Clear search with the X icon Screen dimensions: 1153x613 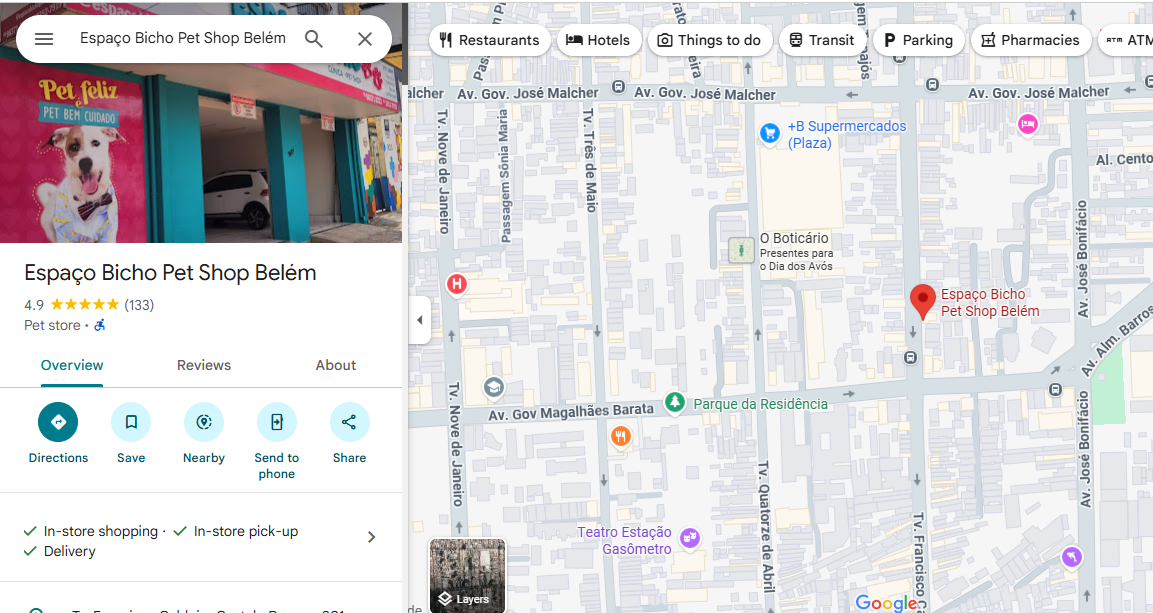(x=365, y=39)
